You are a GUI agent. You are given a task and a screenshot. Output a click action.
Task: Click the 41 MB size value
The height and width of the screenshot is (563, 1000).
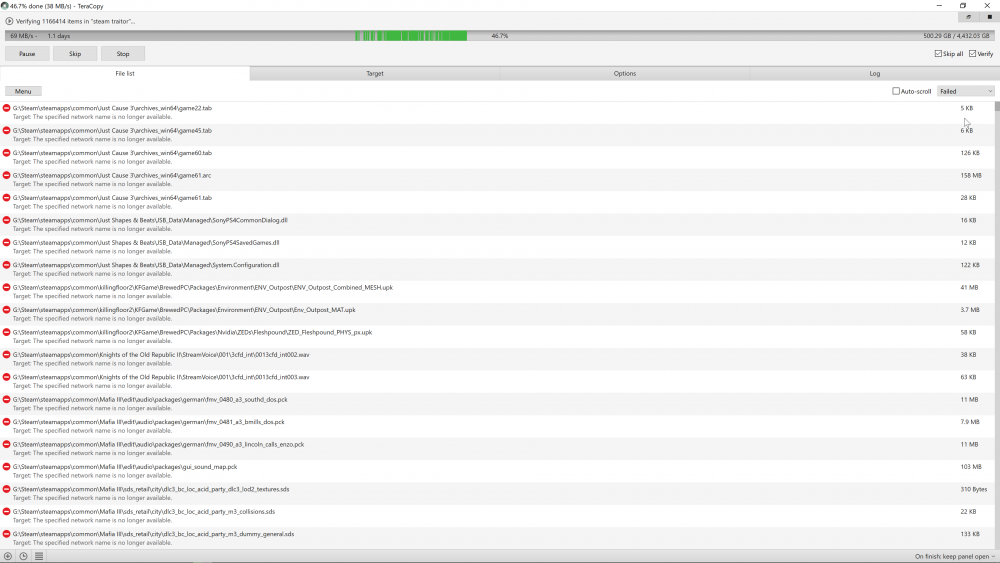[969, 288]
